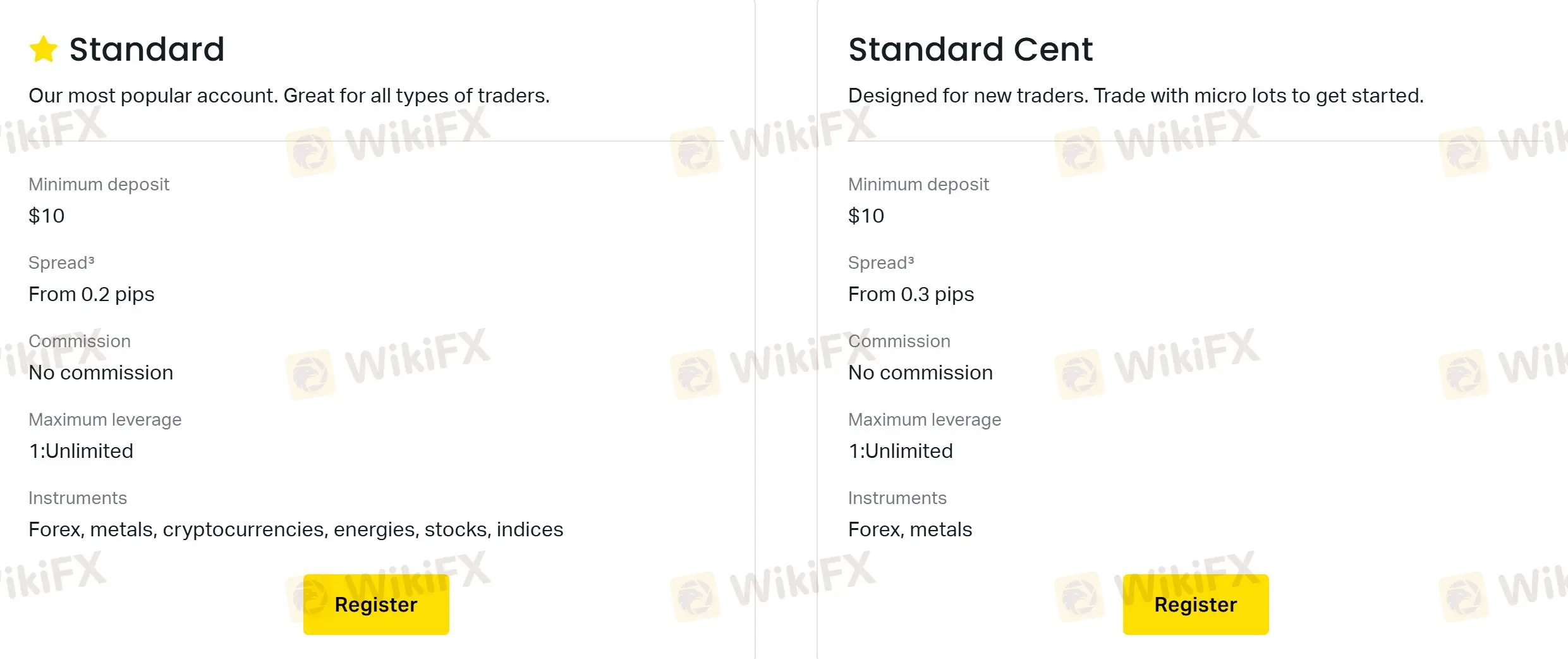Image resolution: width=1568 pixels, height=659 pixels.
Task: Click Spread³ footnote label in Standard Cent card
Action: pyautogui.click(x=881, y=262)
